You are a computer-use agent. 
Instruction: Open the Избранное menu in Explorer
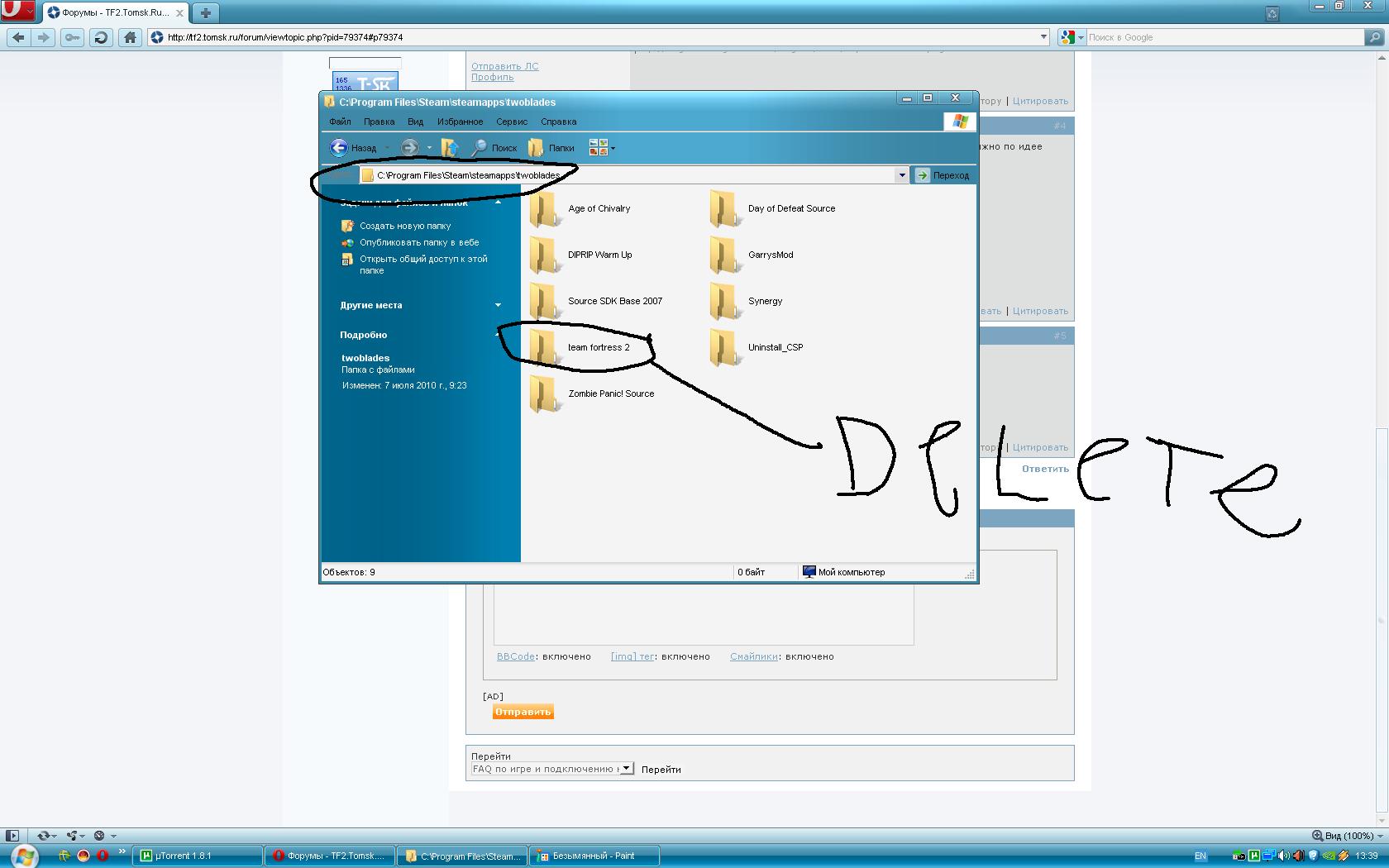click(x=460, y=122)
